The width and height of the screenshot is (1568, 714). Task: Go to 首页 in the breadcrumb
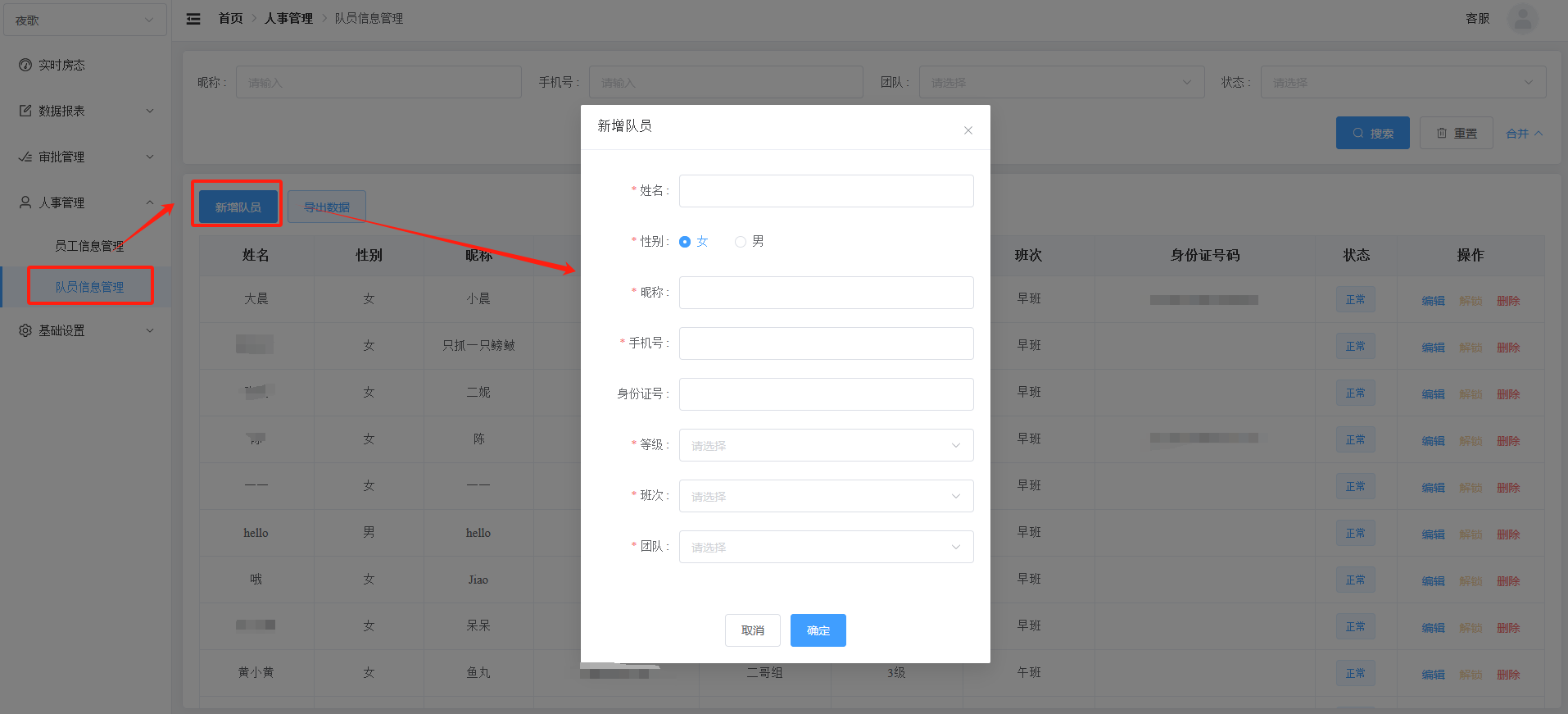(x=230, y=18)
